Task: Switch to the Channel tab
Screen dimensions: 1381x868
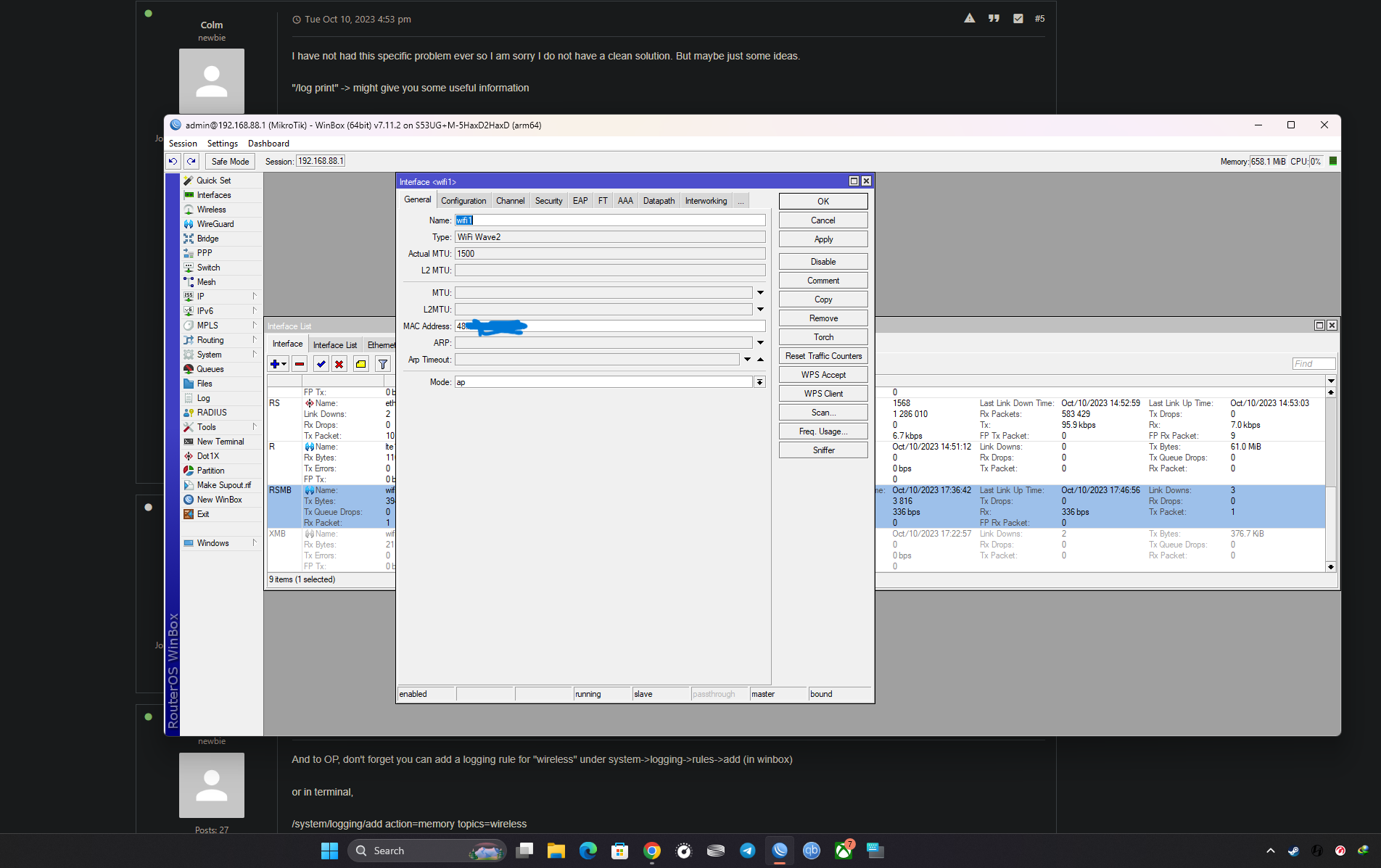Action: 510,201
